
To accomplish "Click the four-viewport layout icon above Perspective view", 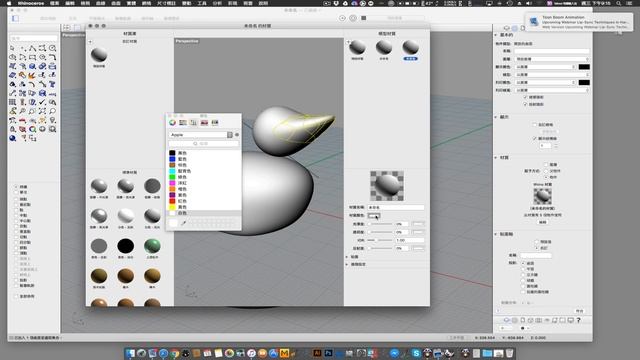I will pos(67,27).
